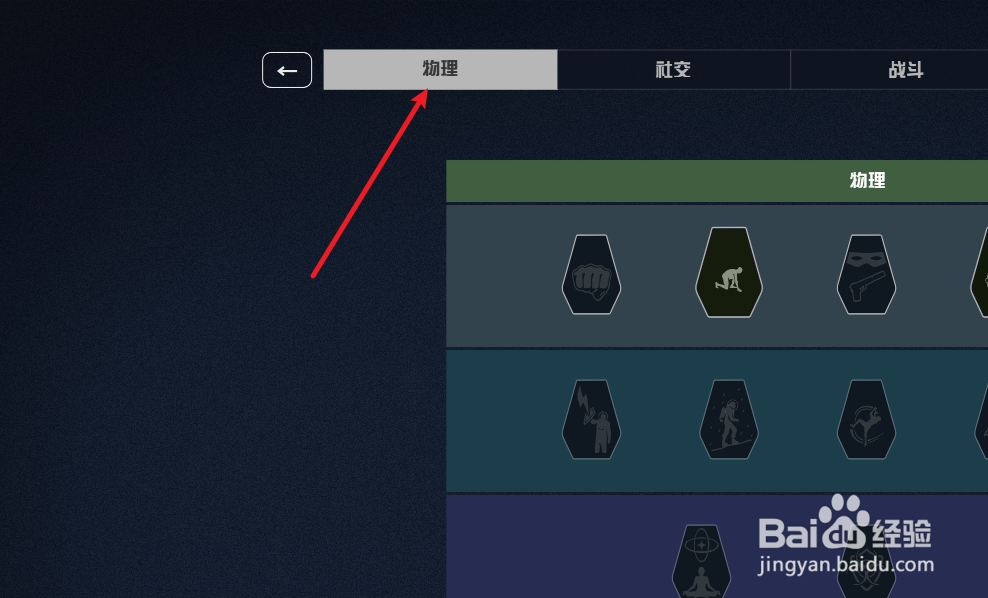The height and width of the screenshot is (598, 988).
Task: Click the jingyan.baidu.com watermark text
Action: click(846, 565)
